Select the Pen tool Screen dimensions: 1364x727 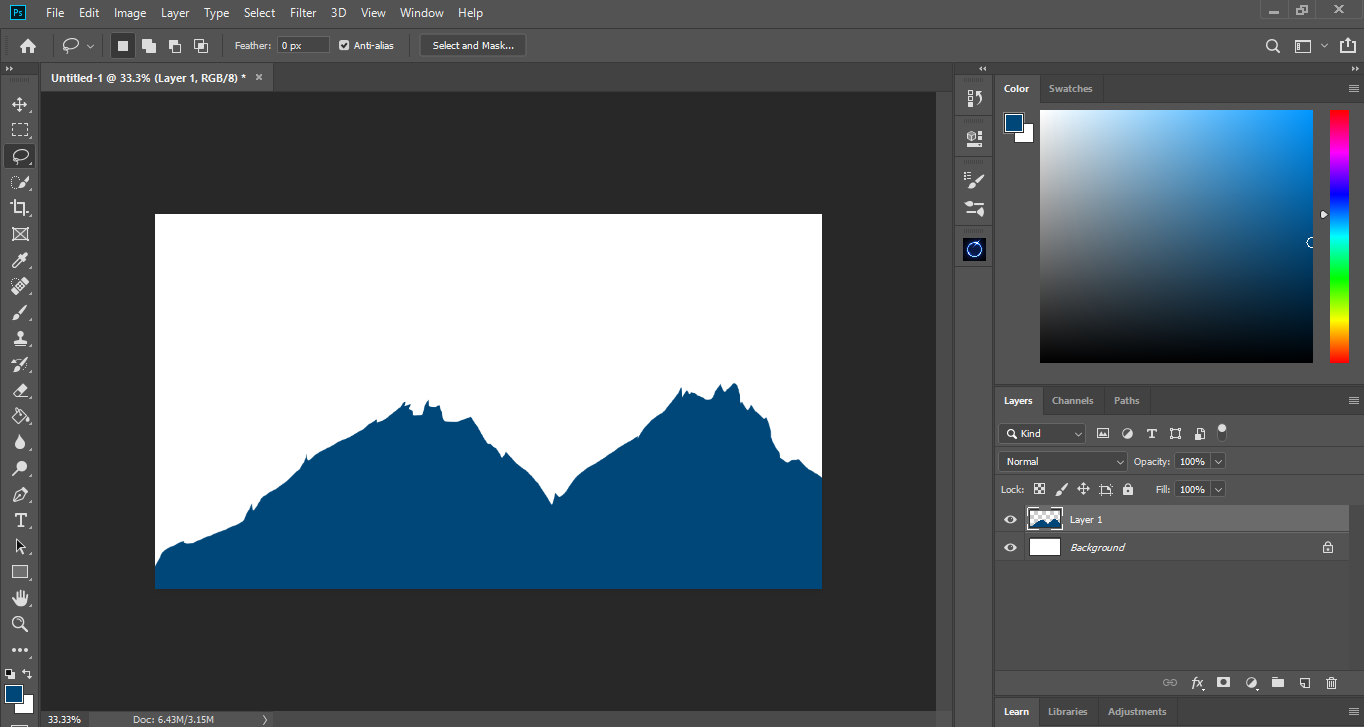tap(20, 494)
